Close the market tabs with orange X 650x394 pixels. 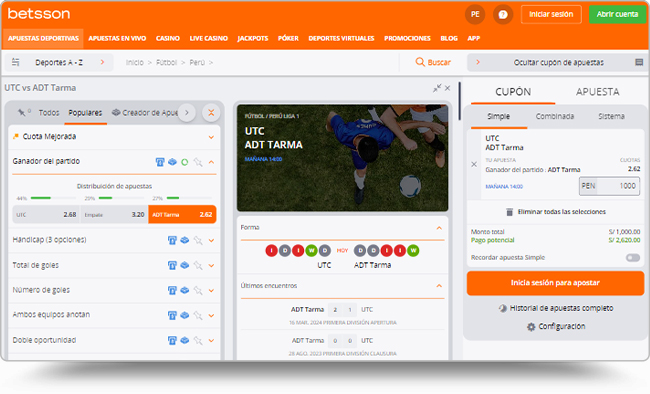[211, 113]
